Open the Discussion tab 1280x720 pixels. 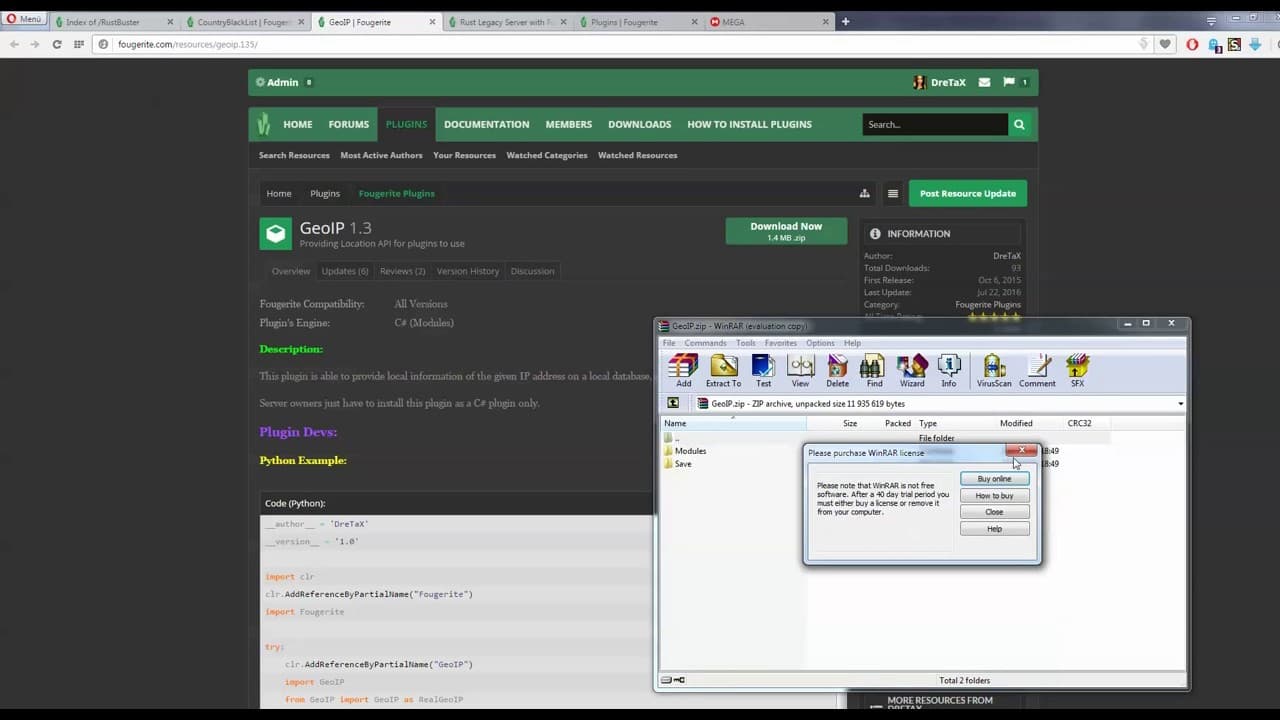tap(532, 271)
